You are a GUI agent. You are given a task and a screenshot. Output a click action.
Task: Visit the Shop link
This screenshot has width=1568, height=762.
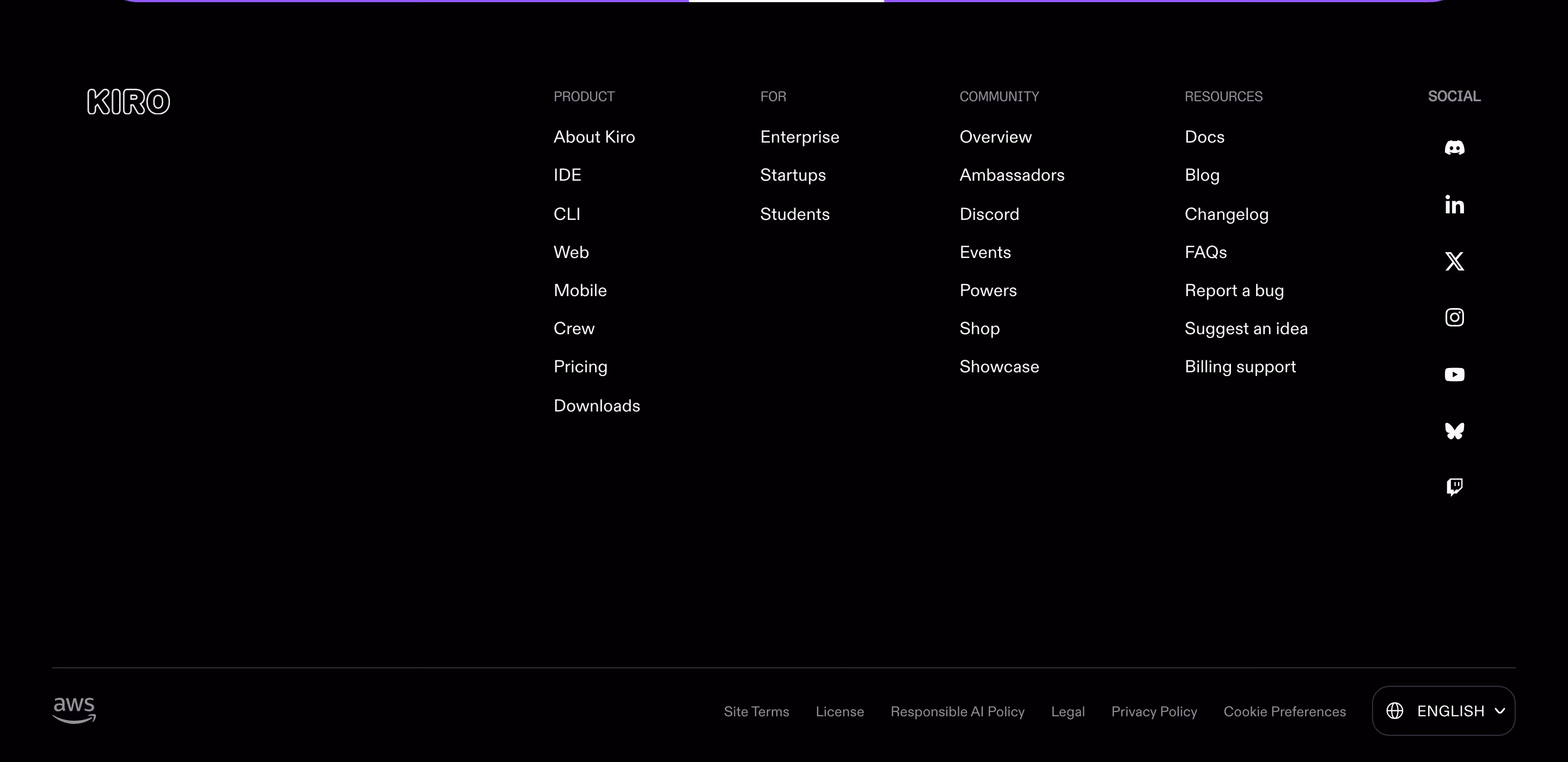979,329
